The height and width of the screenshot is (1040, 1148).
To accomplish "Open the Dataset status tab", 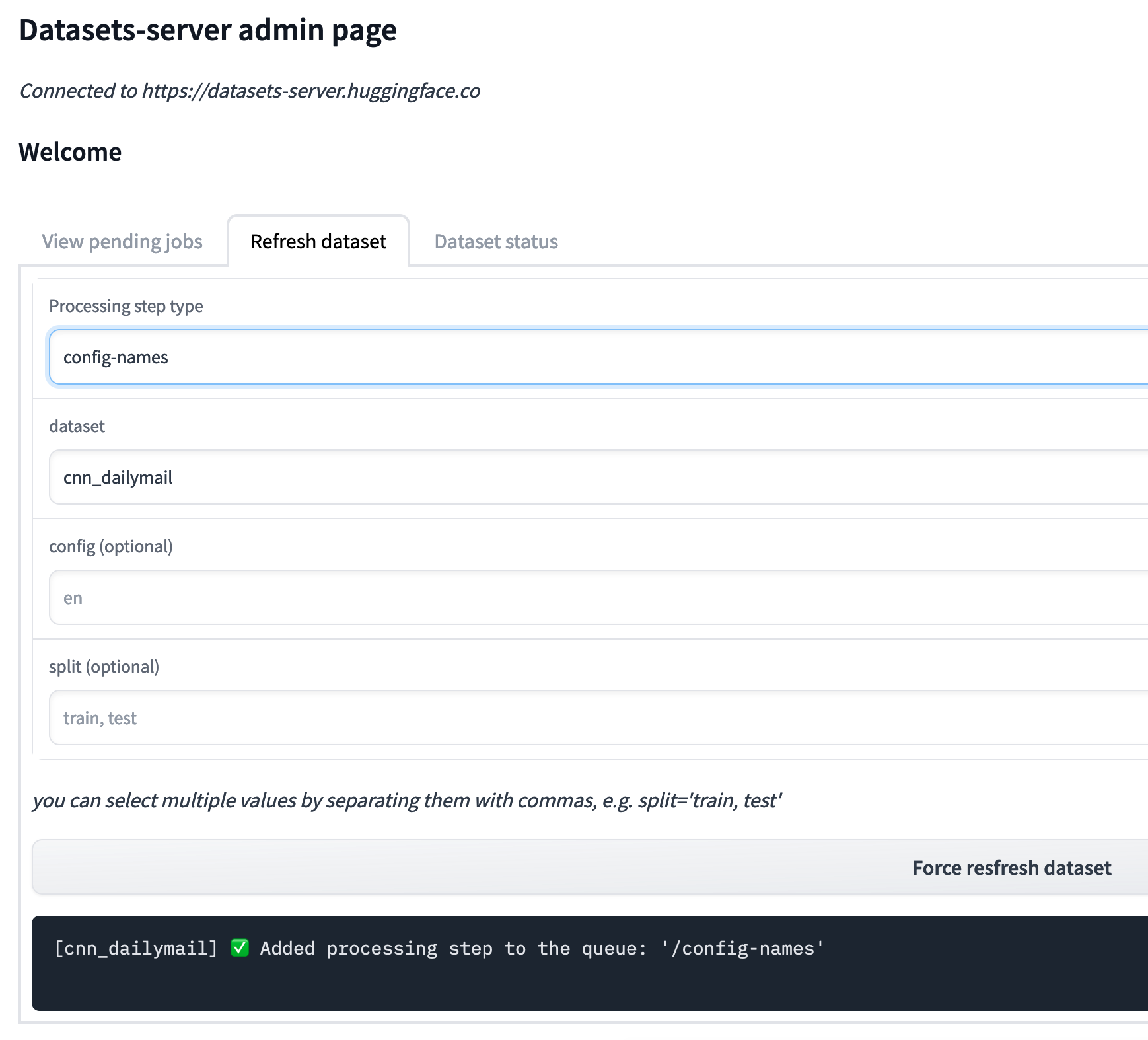I will [x=495, y=241].
